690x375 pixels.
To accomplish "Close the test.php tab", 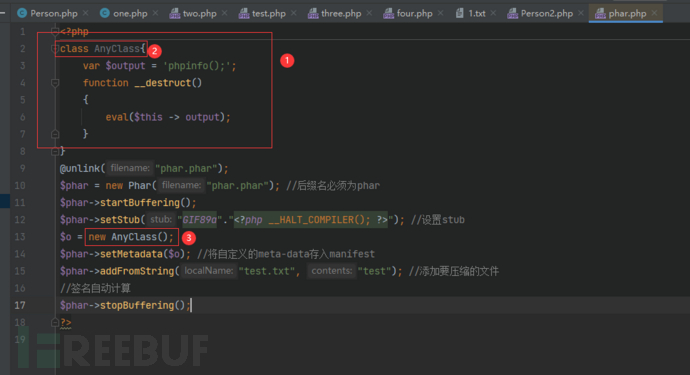I will click(294, 13).
